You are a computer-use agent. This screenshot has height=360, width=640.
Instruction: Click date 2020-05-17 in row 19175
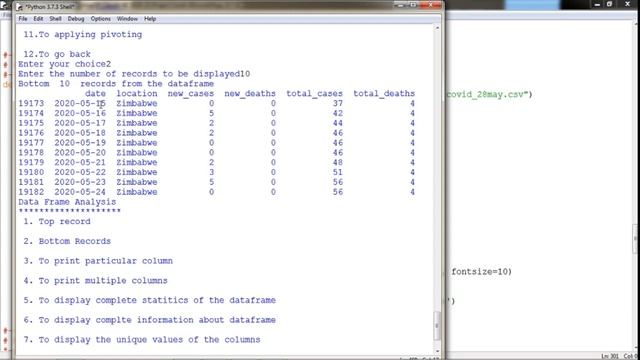tap(80, 123)
